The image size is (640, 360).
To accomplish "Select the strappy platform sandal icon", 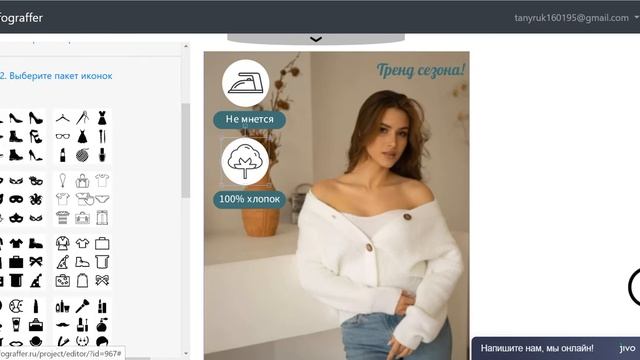I will (36, 136).
